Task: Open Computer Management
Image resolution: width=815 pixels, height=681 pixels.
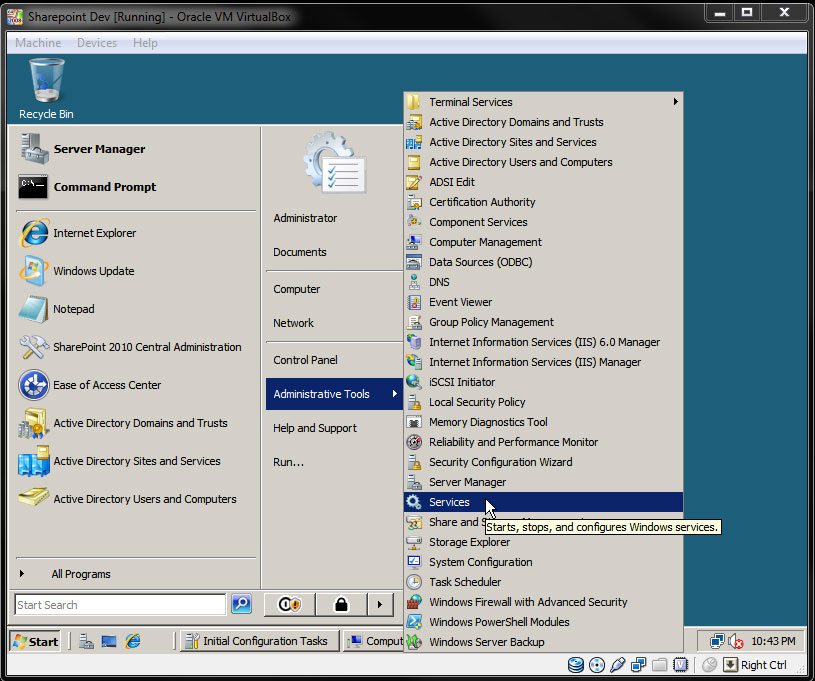Action: 543,242
